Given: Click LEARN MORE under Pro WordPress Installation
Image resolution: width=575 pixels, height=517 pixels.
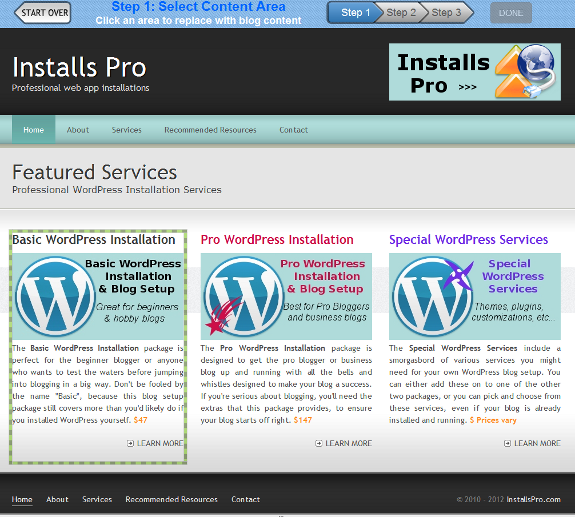Looking at the screenshot, I should pyautogui.click(x=348, y=443).
